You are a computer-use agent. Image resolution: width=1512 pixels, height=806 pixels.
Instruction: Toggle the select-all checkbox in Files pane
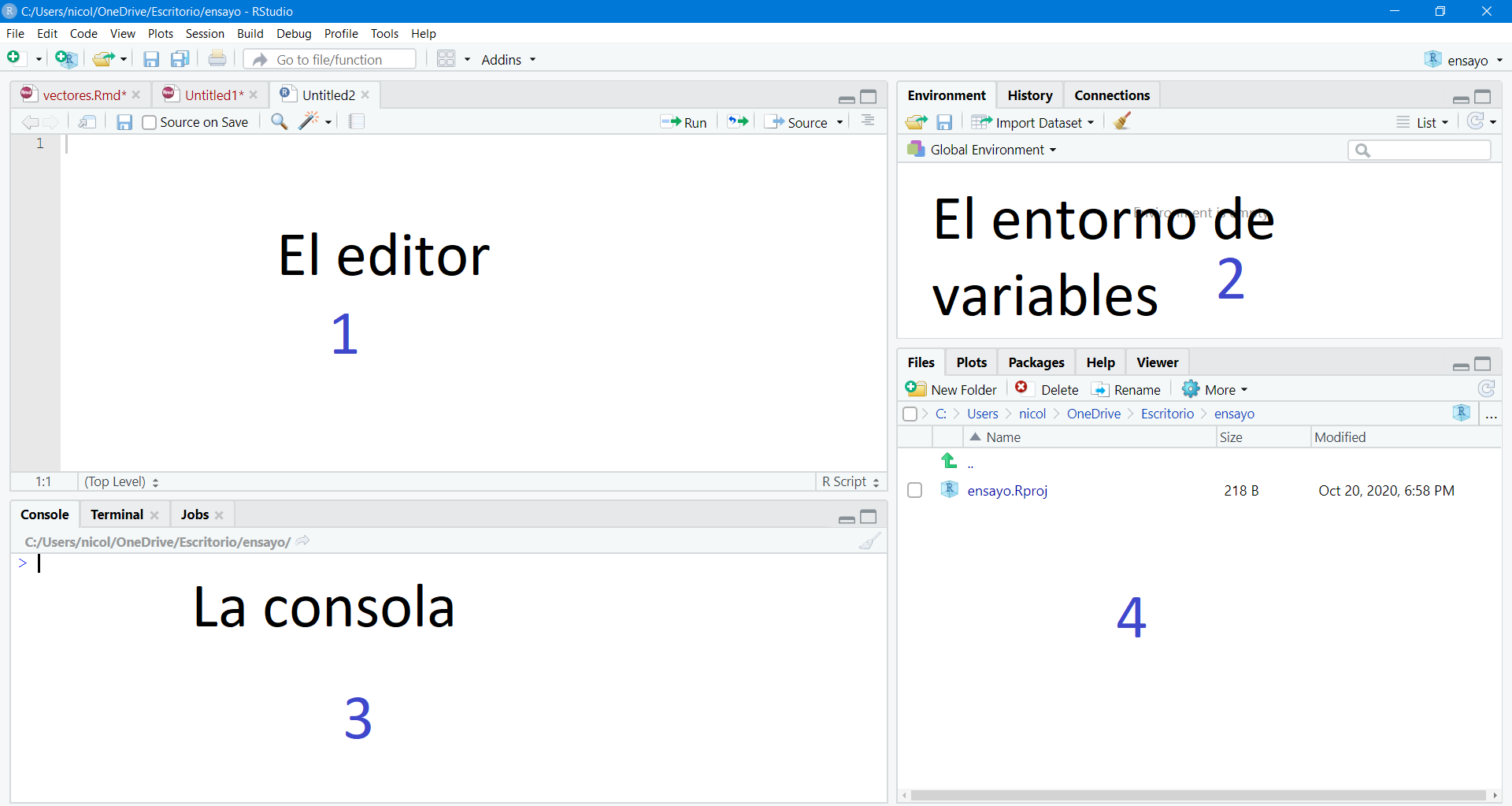pos(911,414)
